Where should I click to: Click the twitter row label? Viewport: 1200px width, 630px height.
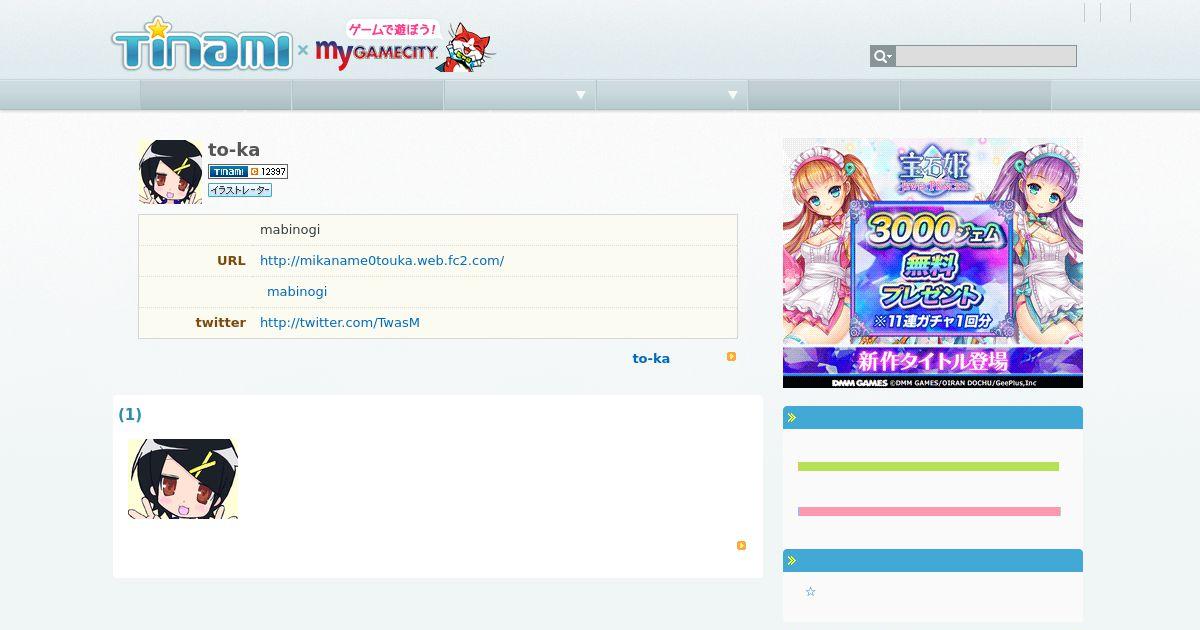pos(220,323)
